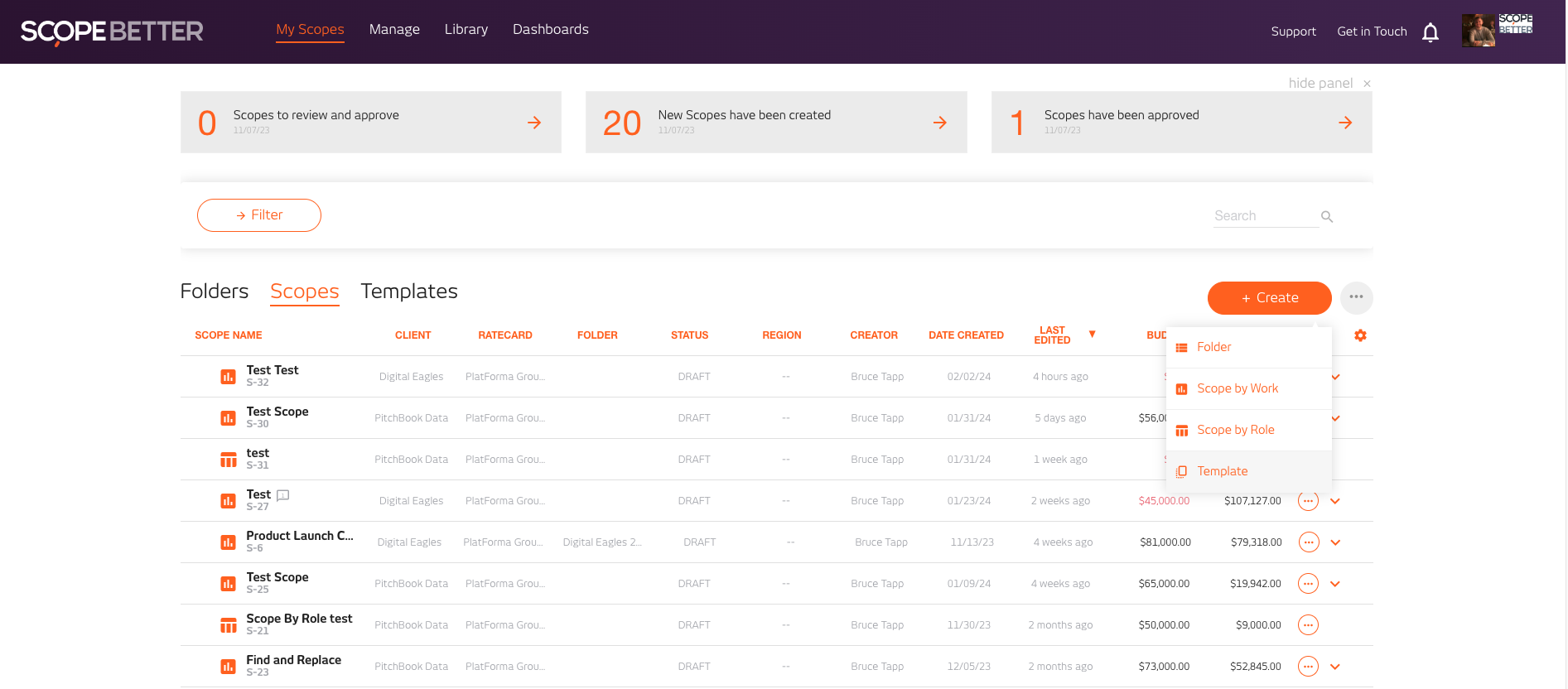The width and height of the screenshot is (1568, 689).
Task: Switch to the Templates tab
Action: [409, 291]
